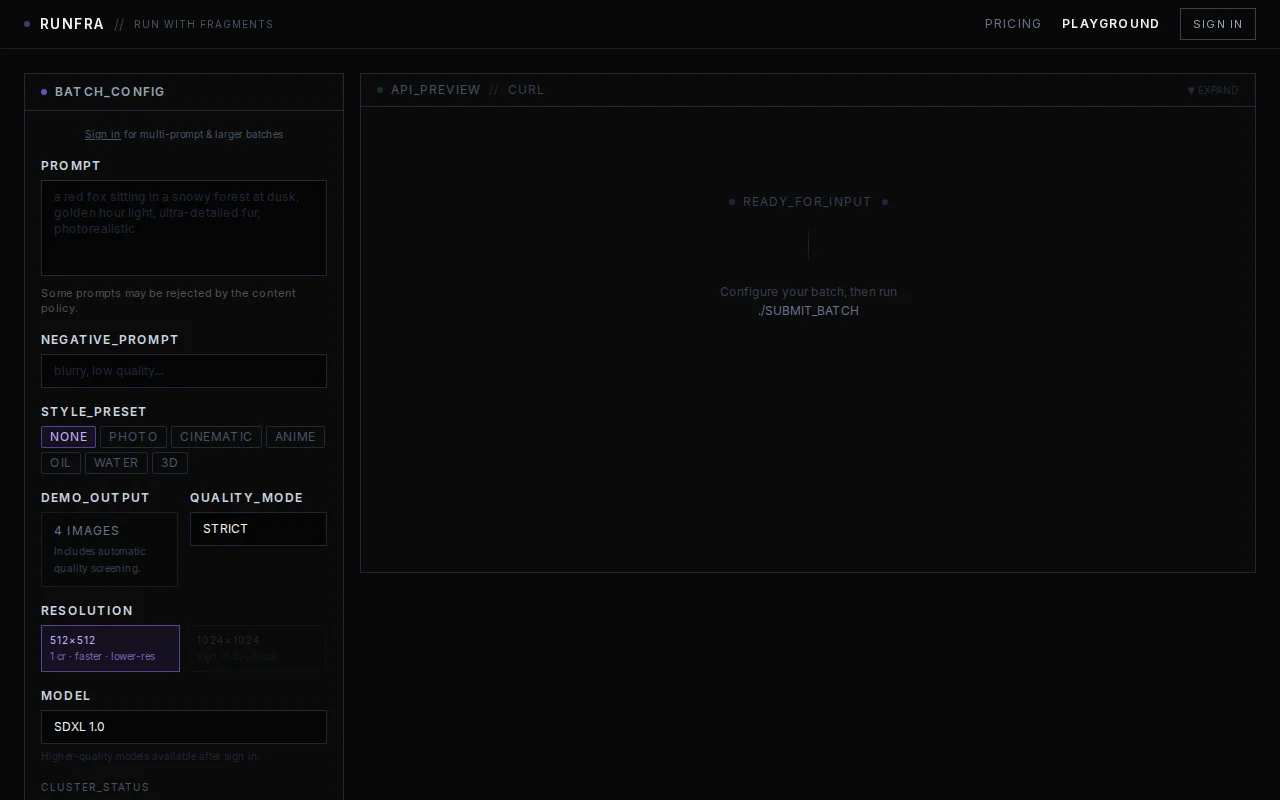Select the NONE style preset

coord(68,437)
